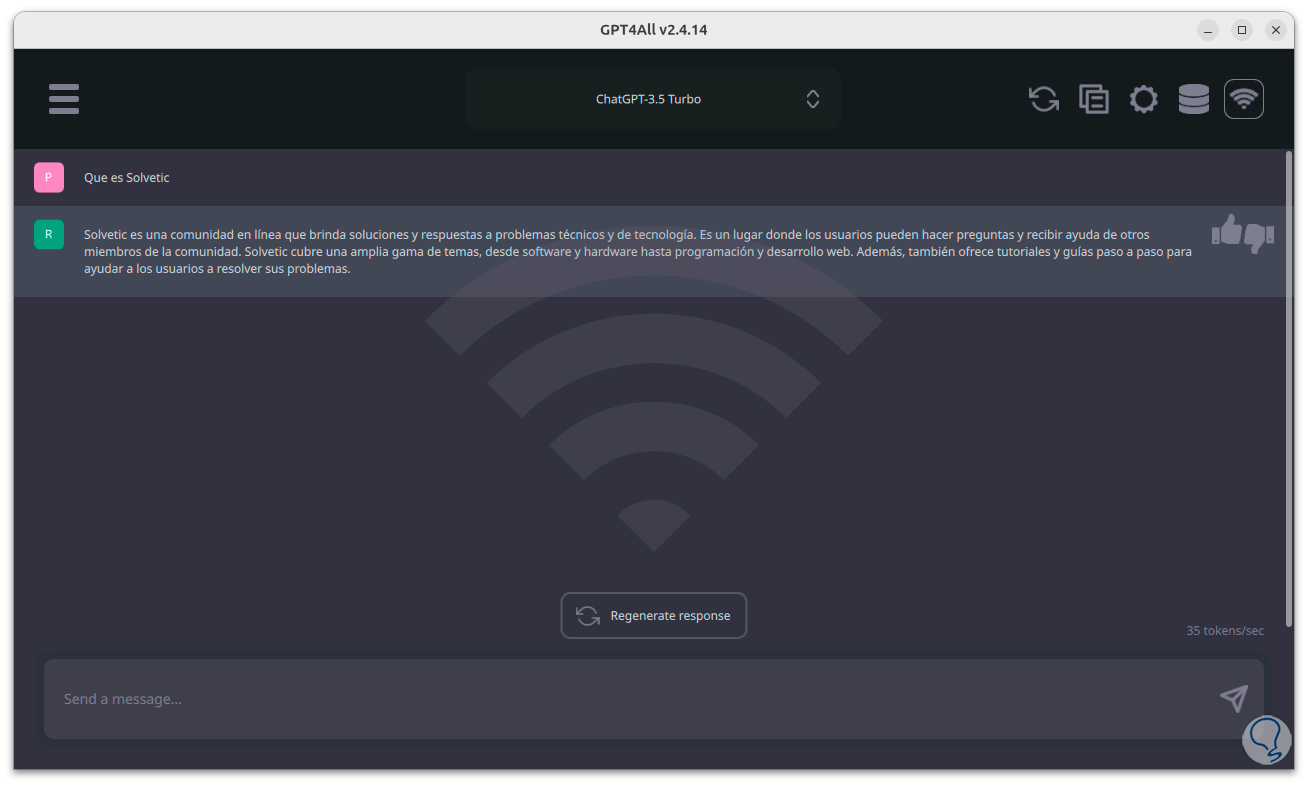Click the Regenerate response button

click(654, 616)
